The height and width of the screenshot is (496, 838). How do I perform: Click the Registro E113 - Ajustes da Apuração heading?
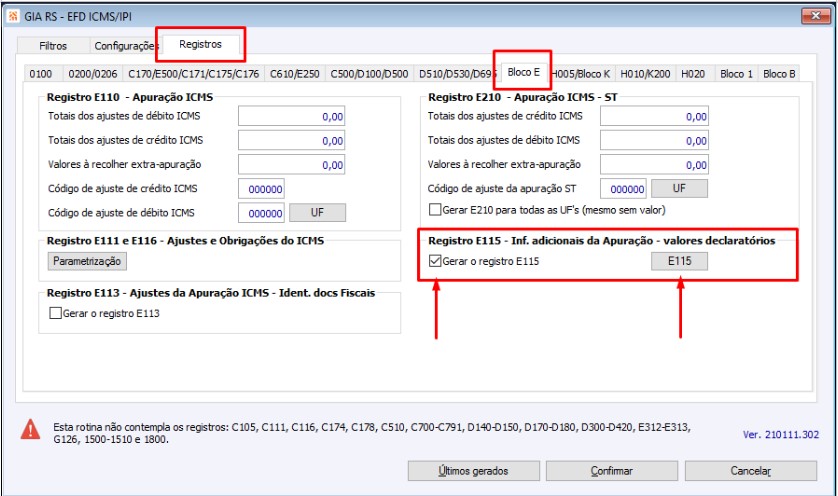click(x=211, y=293)
